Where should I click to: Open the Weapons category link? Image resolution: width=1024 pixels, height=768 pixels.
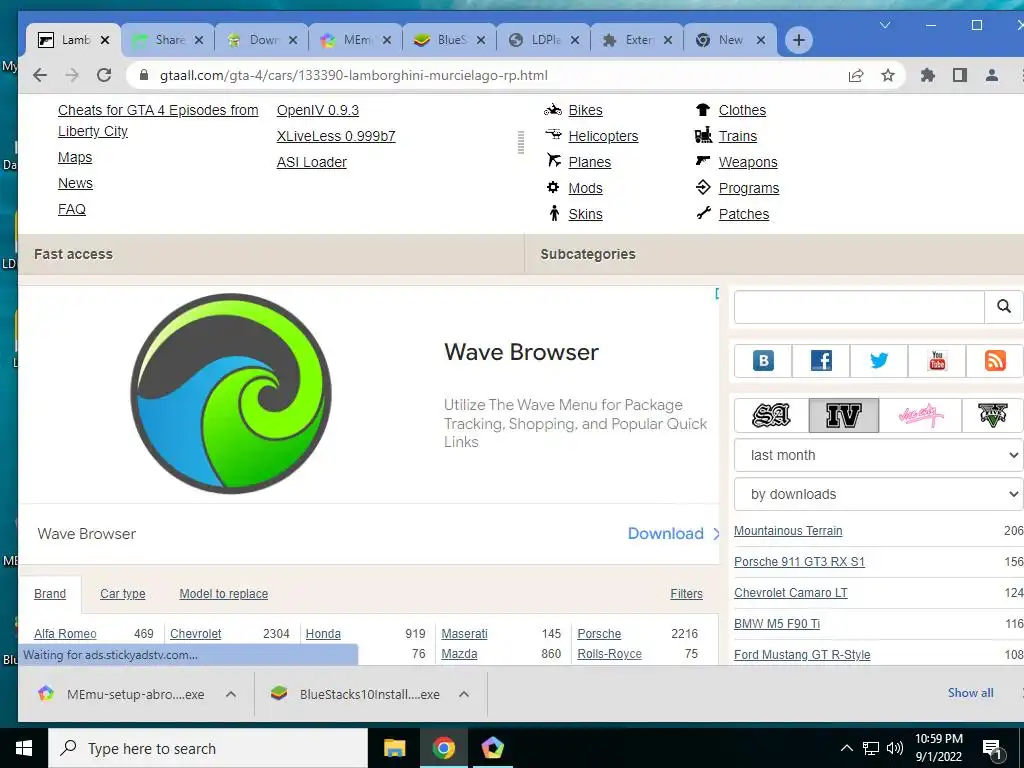[x=748, y=163]
